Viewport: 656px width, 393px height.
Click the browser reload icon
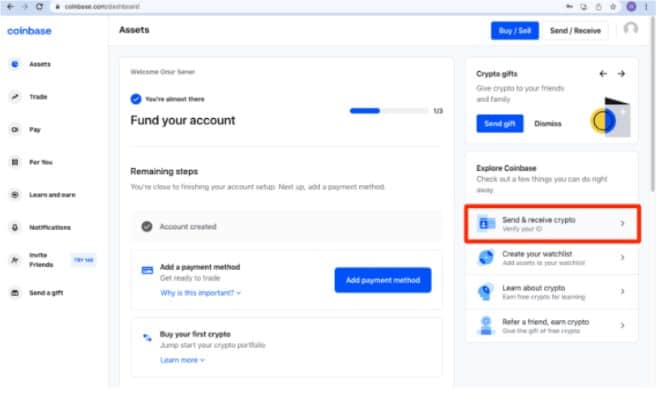click(39, 6)
